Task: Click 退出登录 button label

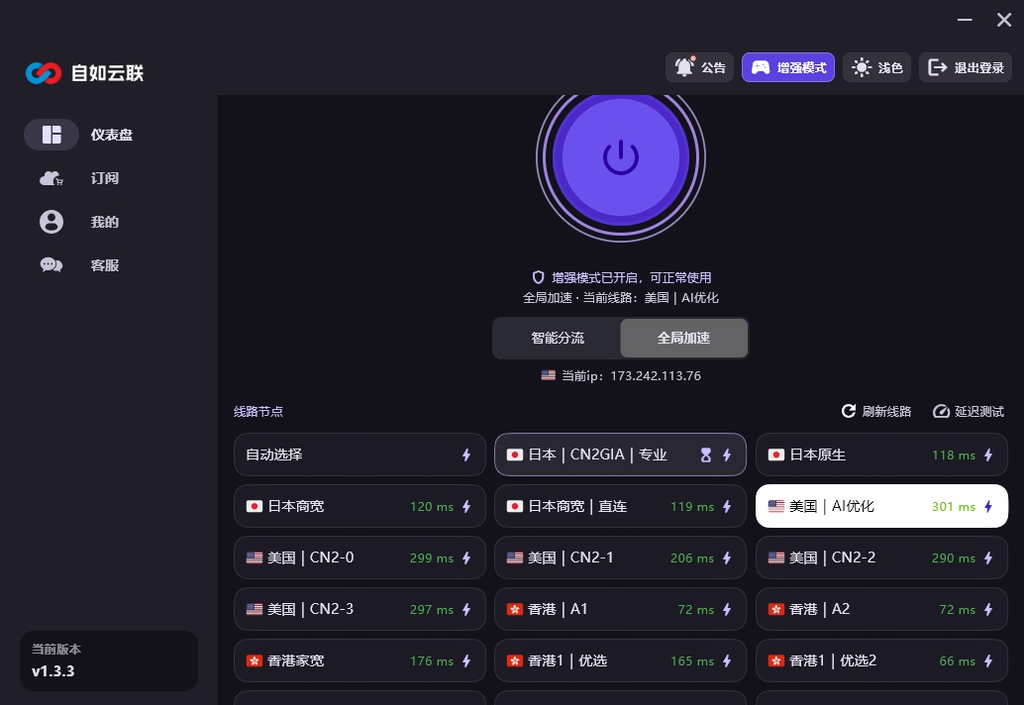Action: pos(979,67)
